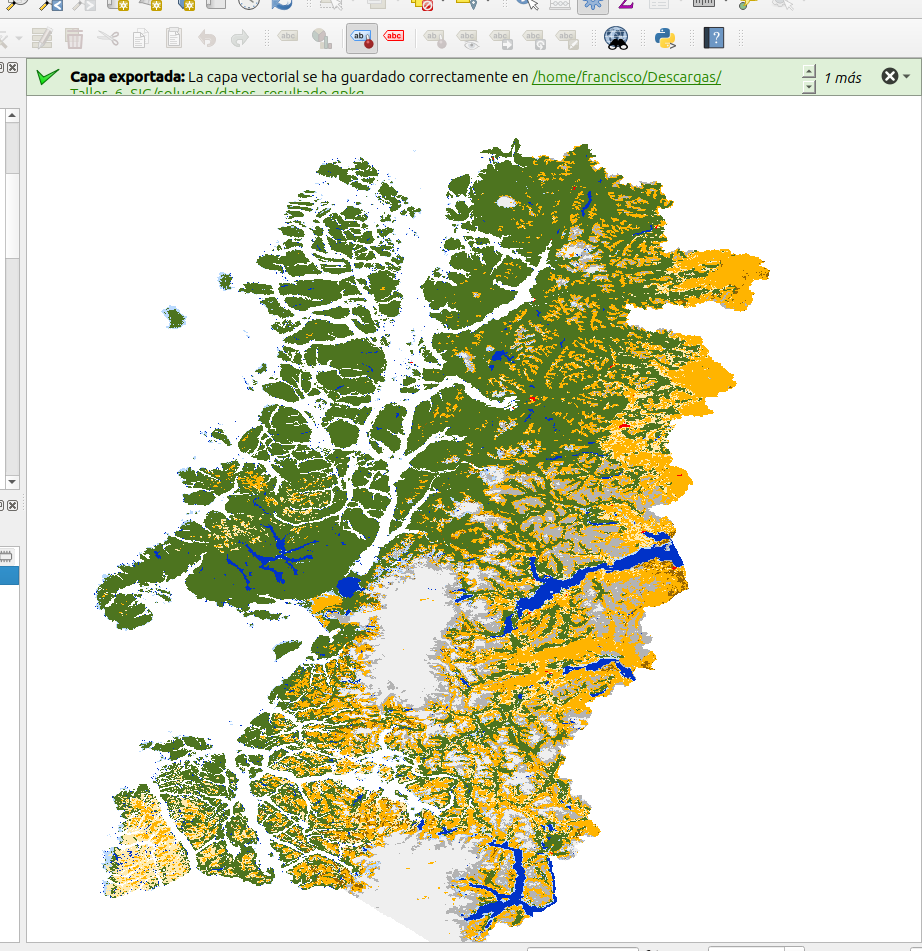
Task: Click the trash delete selected icon
Action: (x=74, y=39)
